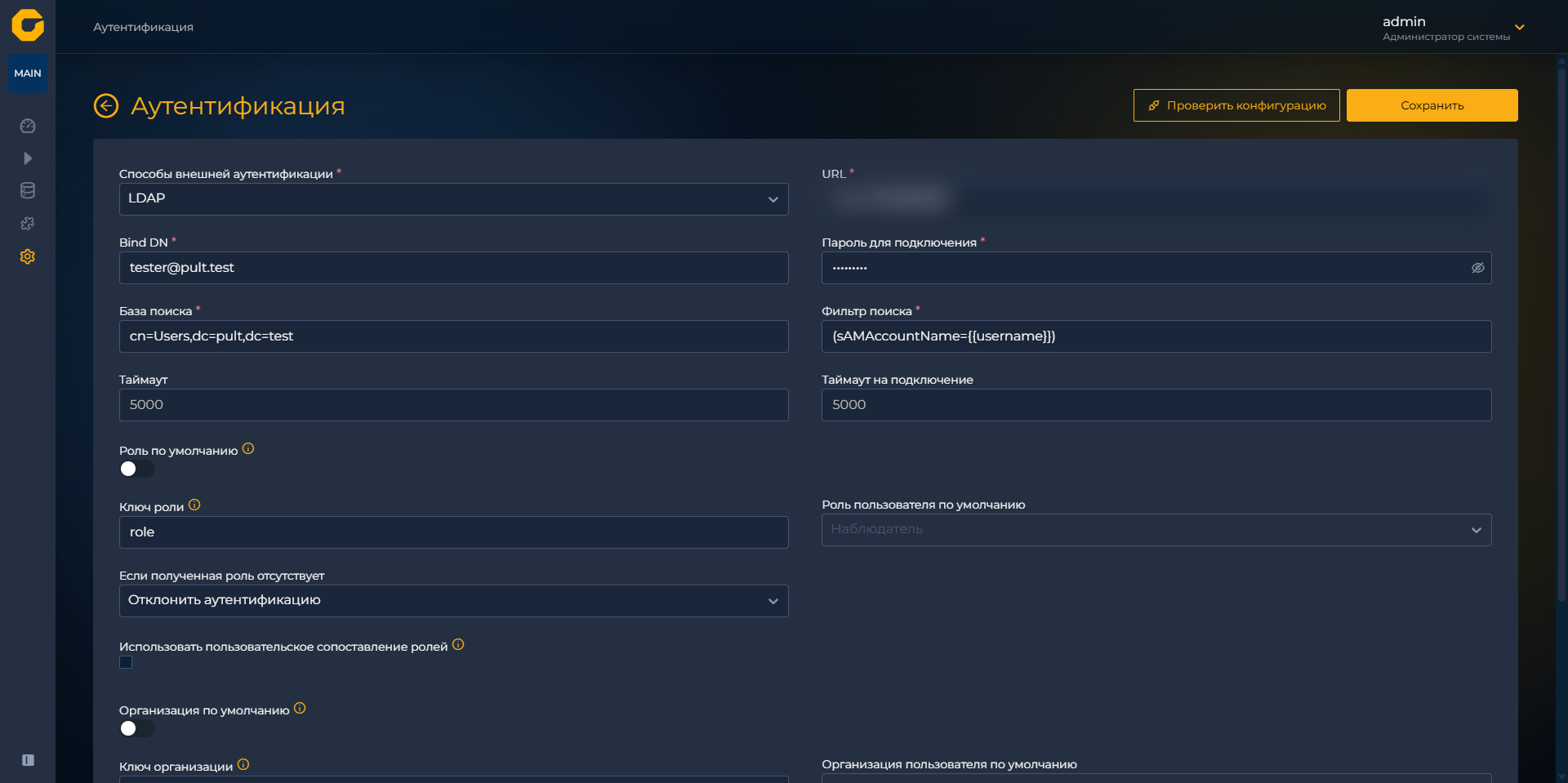Open the database icon in sidebar
The width and height of the screenshot is (1568, 783).
pos(28,191)
